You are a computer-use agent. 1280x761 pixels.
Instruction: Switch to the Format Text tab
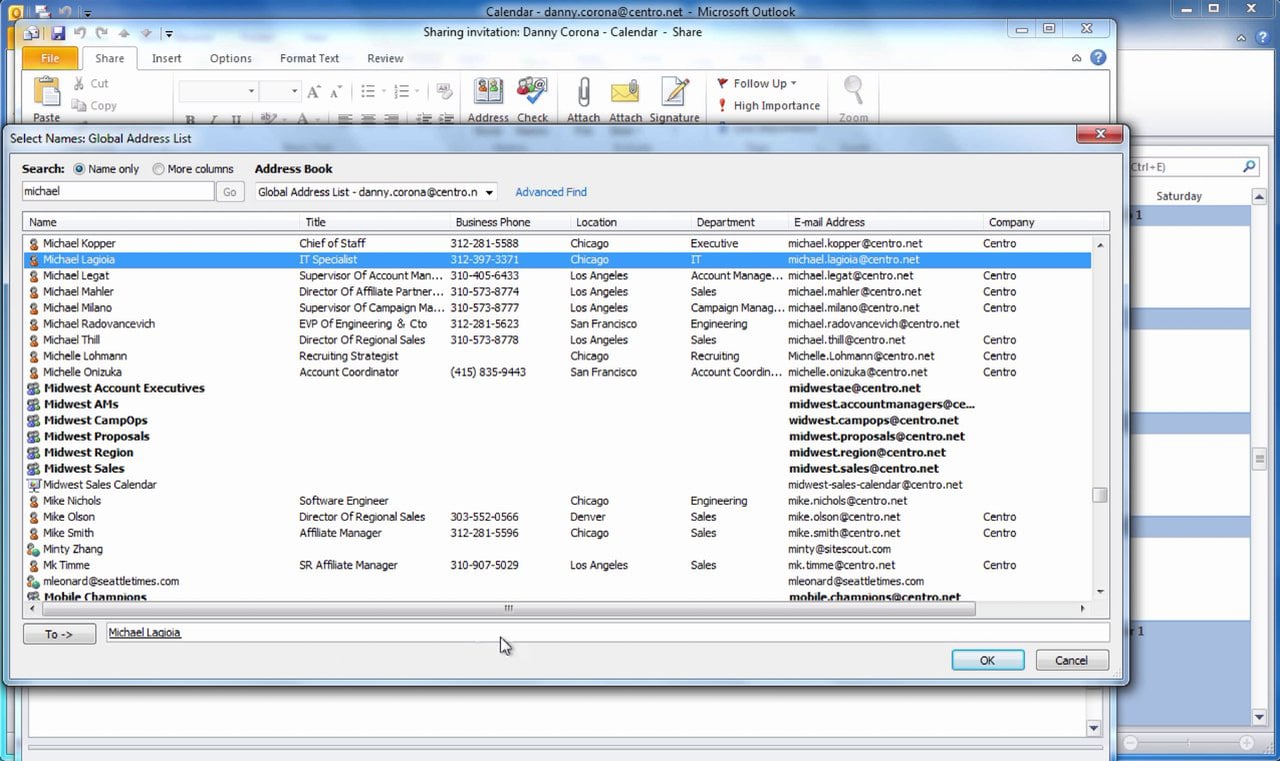[309, 58]
